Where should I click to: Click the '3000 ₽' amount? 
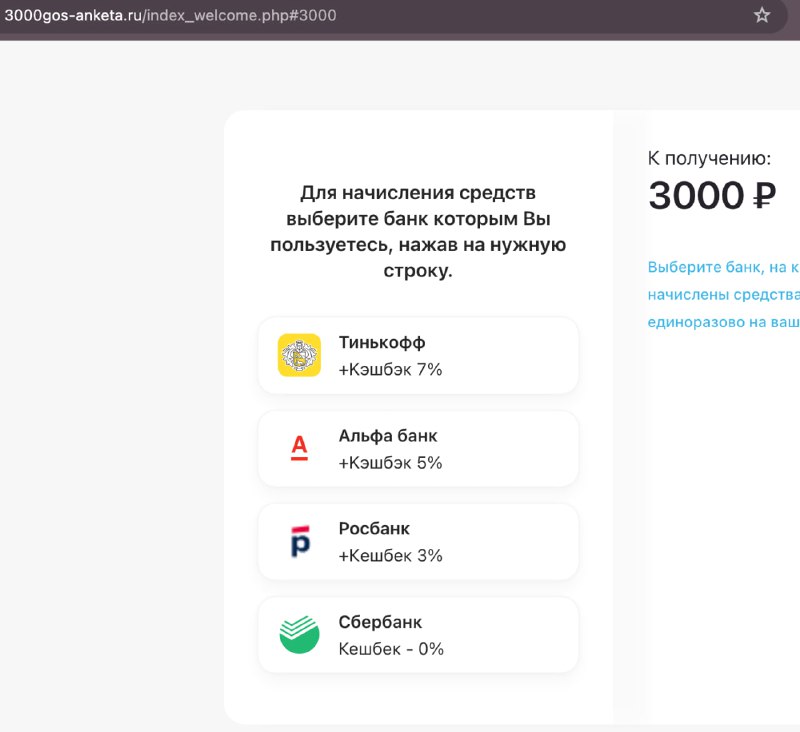click(712, 195)
